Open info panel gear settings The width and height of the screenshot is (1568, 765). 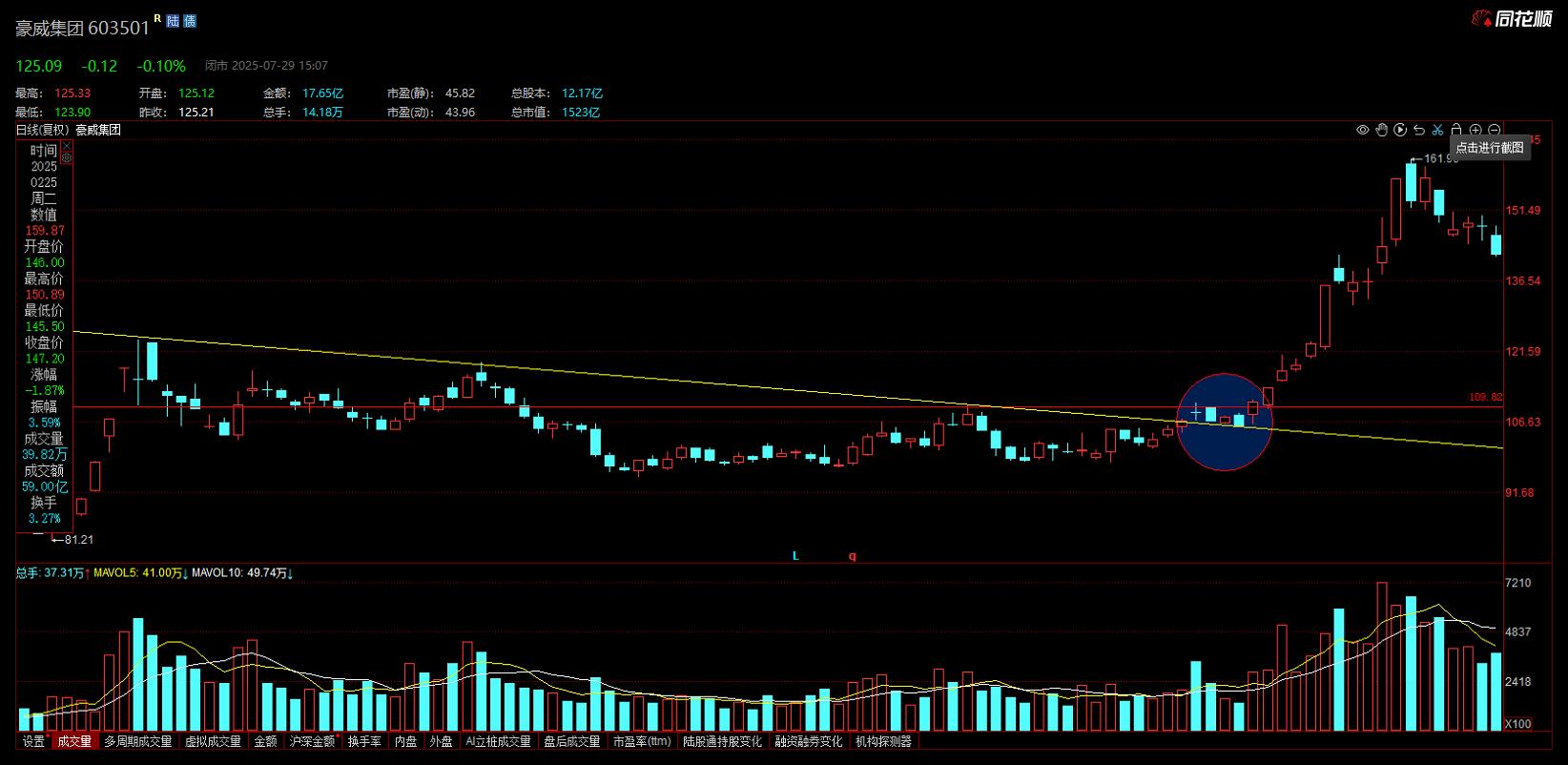click(x=67, y=157)
